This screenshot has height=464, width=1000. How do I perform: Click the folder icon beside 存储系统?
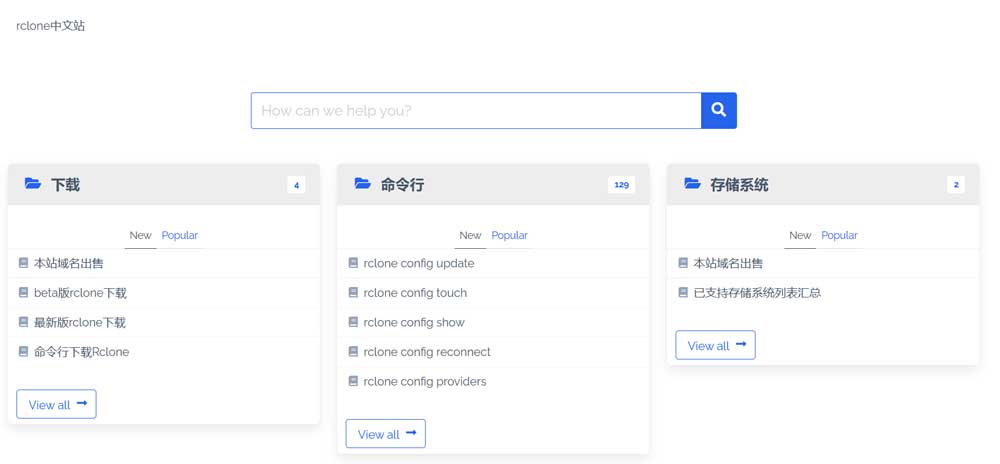[692, 184]
